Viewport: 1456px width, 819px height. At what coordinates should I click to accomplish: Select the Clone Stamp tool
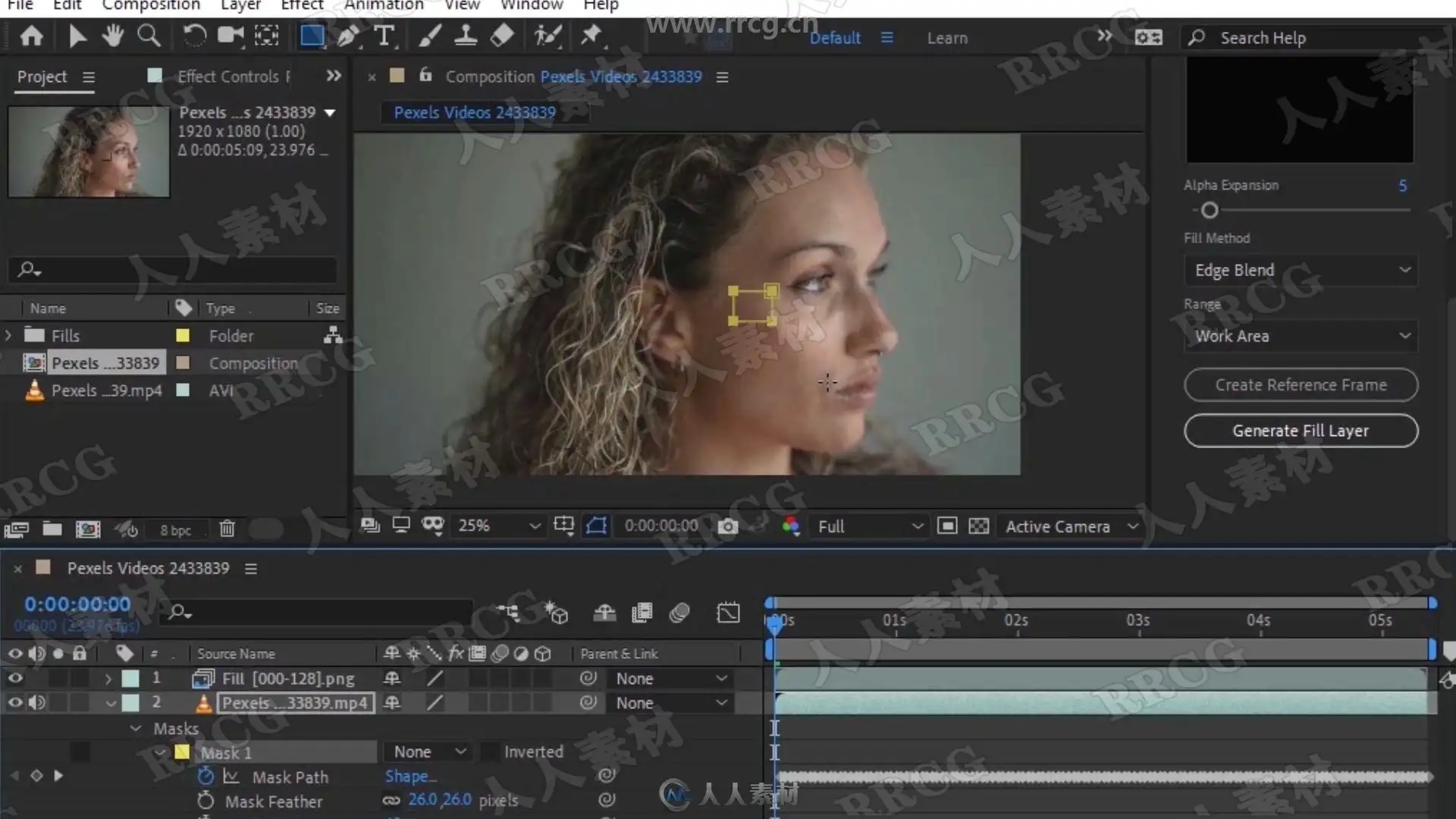(x=466, y=36)
